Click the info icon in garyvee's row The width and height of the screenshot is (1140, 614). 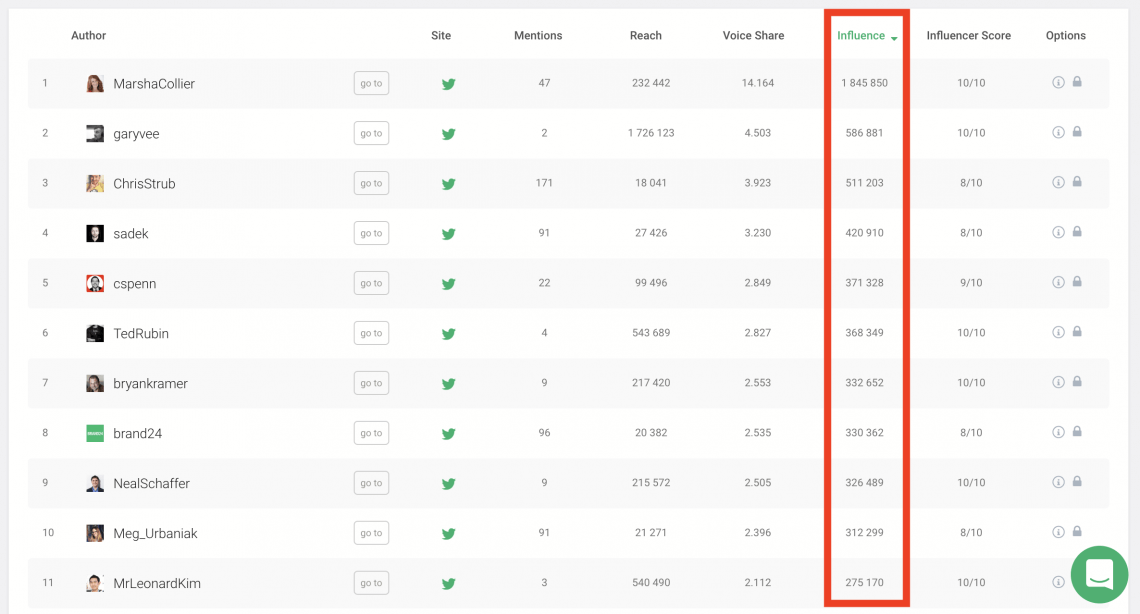[x=1059, y=132]
